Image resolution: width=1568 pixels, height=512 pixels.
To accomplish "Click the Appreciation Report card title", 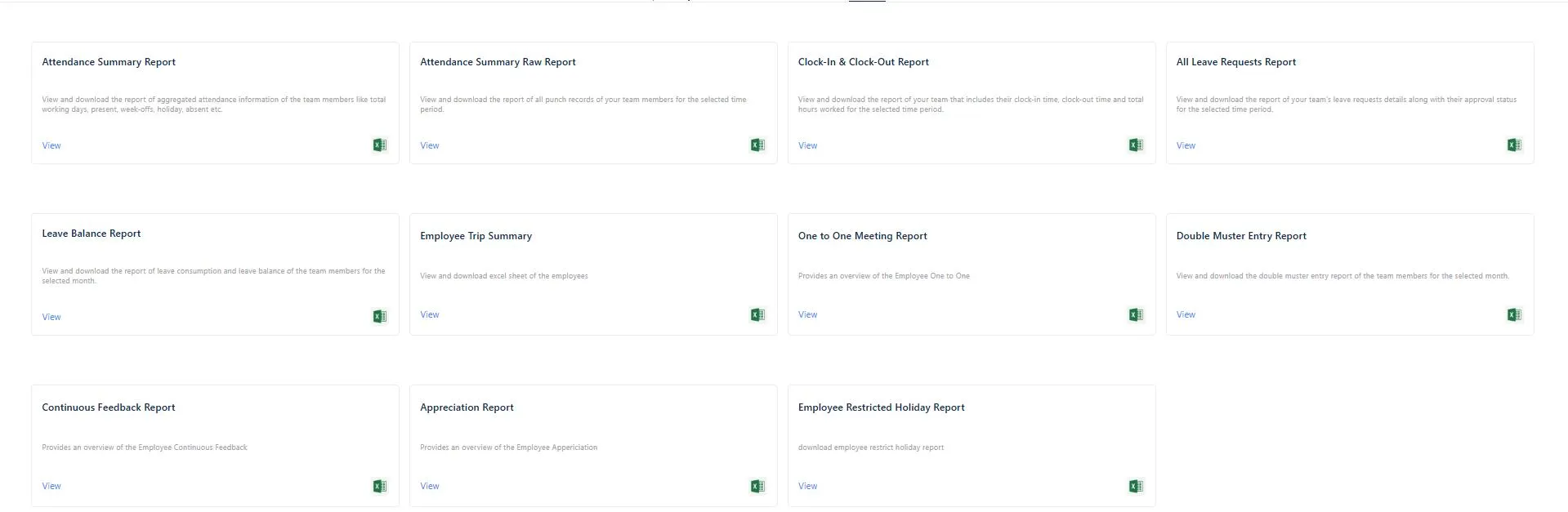I will (x=467, y=407).
